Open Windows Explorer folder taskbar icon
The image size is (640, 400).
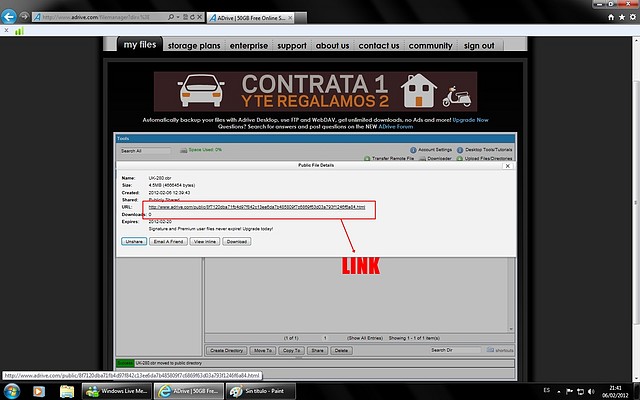pos(67,391)
